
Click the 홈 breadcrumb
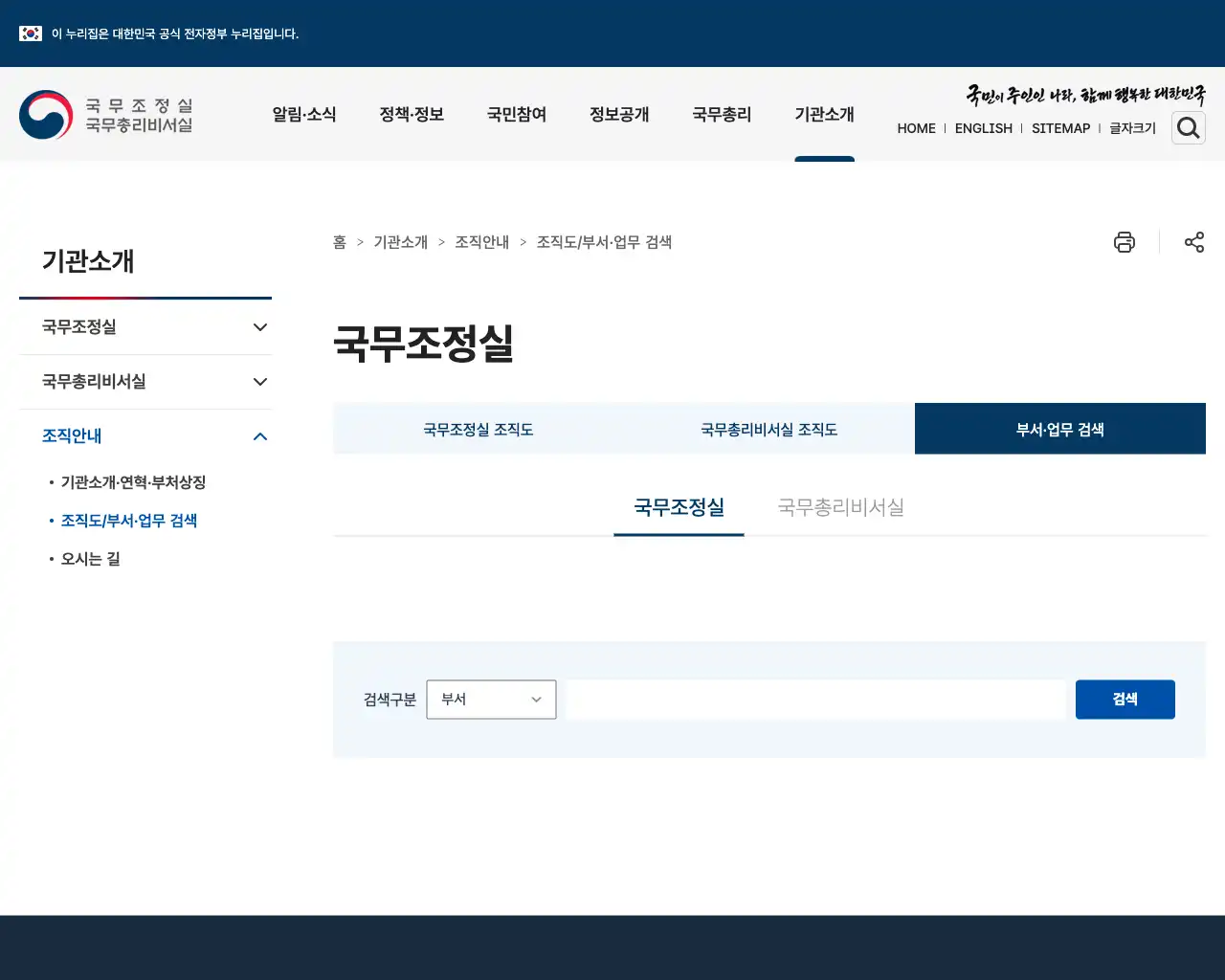[340, 242]
